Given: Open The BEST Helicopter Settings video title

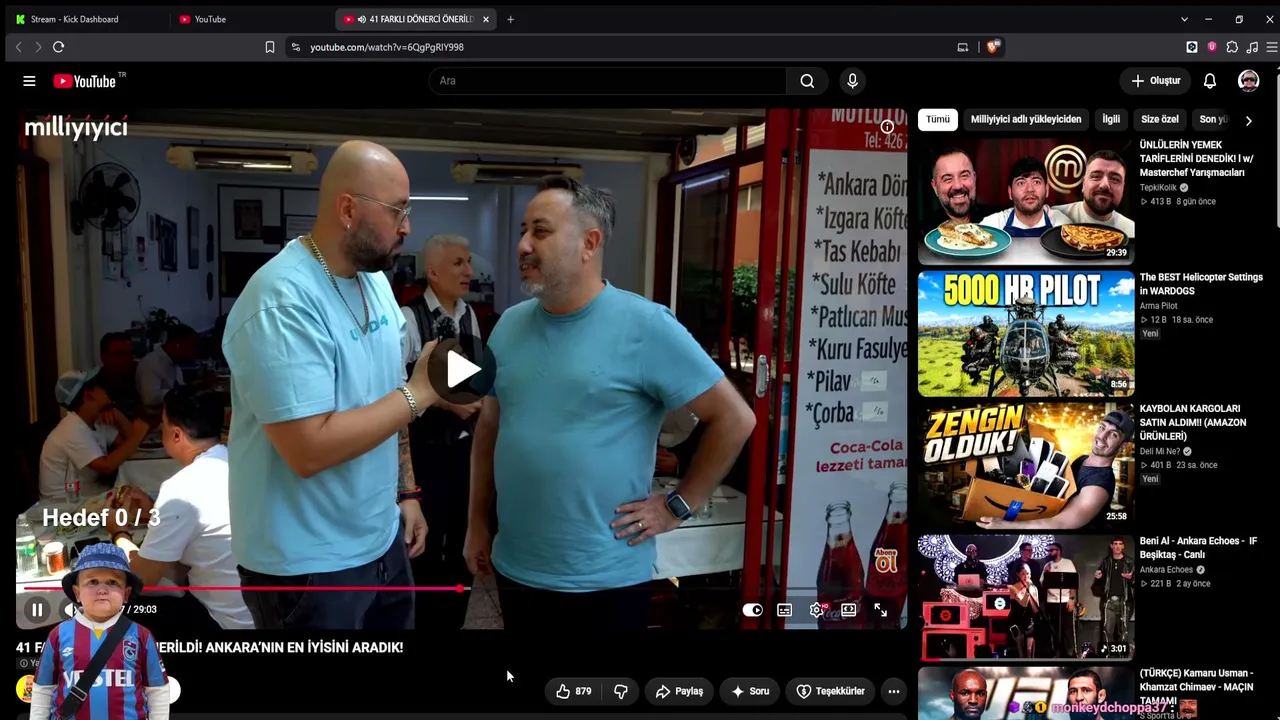Looking at the screenshot, I should pos(1201,284).
